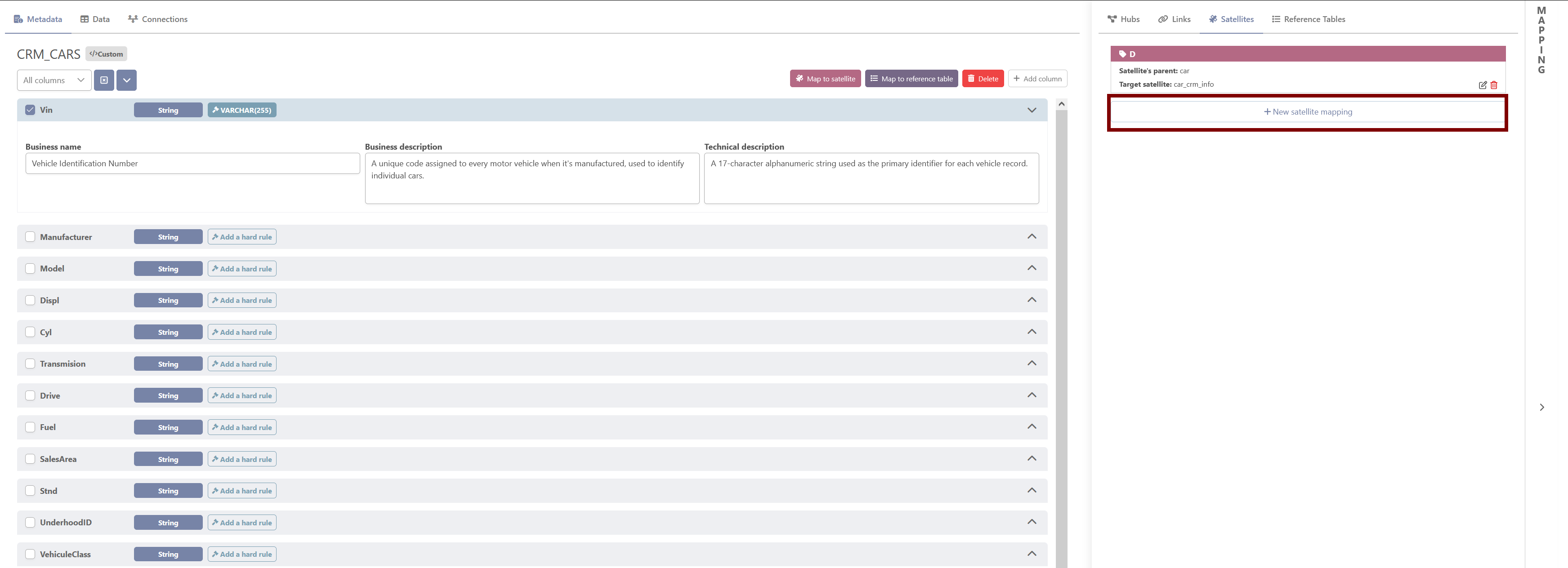
Task: Expand the Cyl row
Action: [1032, 332]
